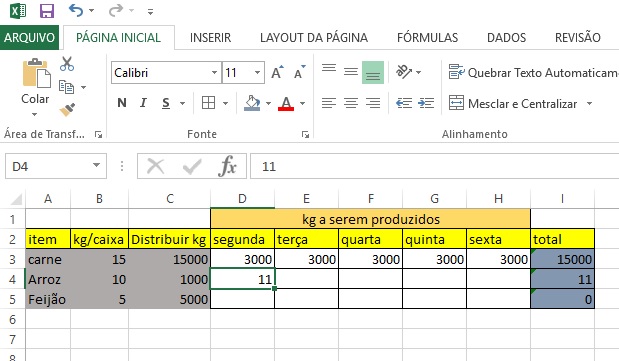Open the Área de Transferência dialog launcher

point(98,135)
